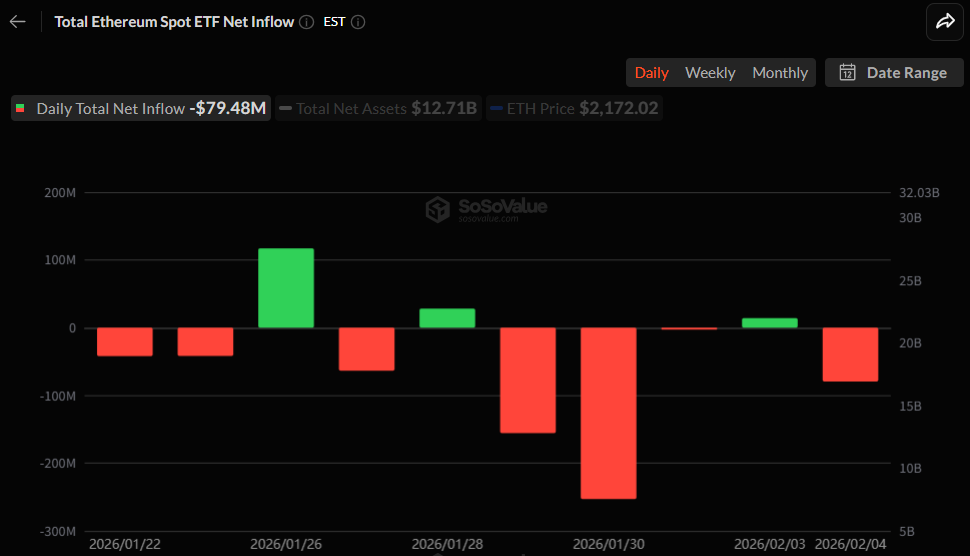This screenshot has width=970, height=556.
Task: Click the back arrow icon
Action: (18, 21)
